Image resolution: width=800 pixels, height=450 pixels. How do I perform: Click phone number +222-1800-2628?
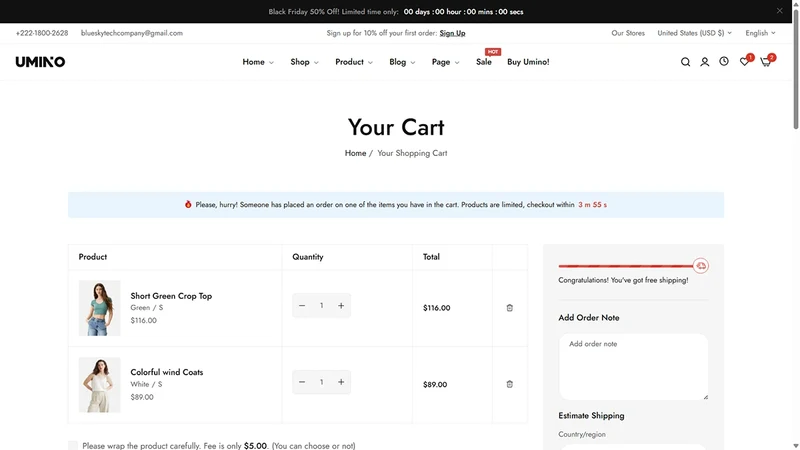pos(42,33)
